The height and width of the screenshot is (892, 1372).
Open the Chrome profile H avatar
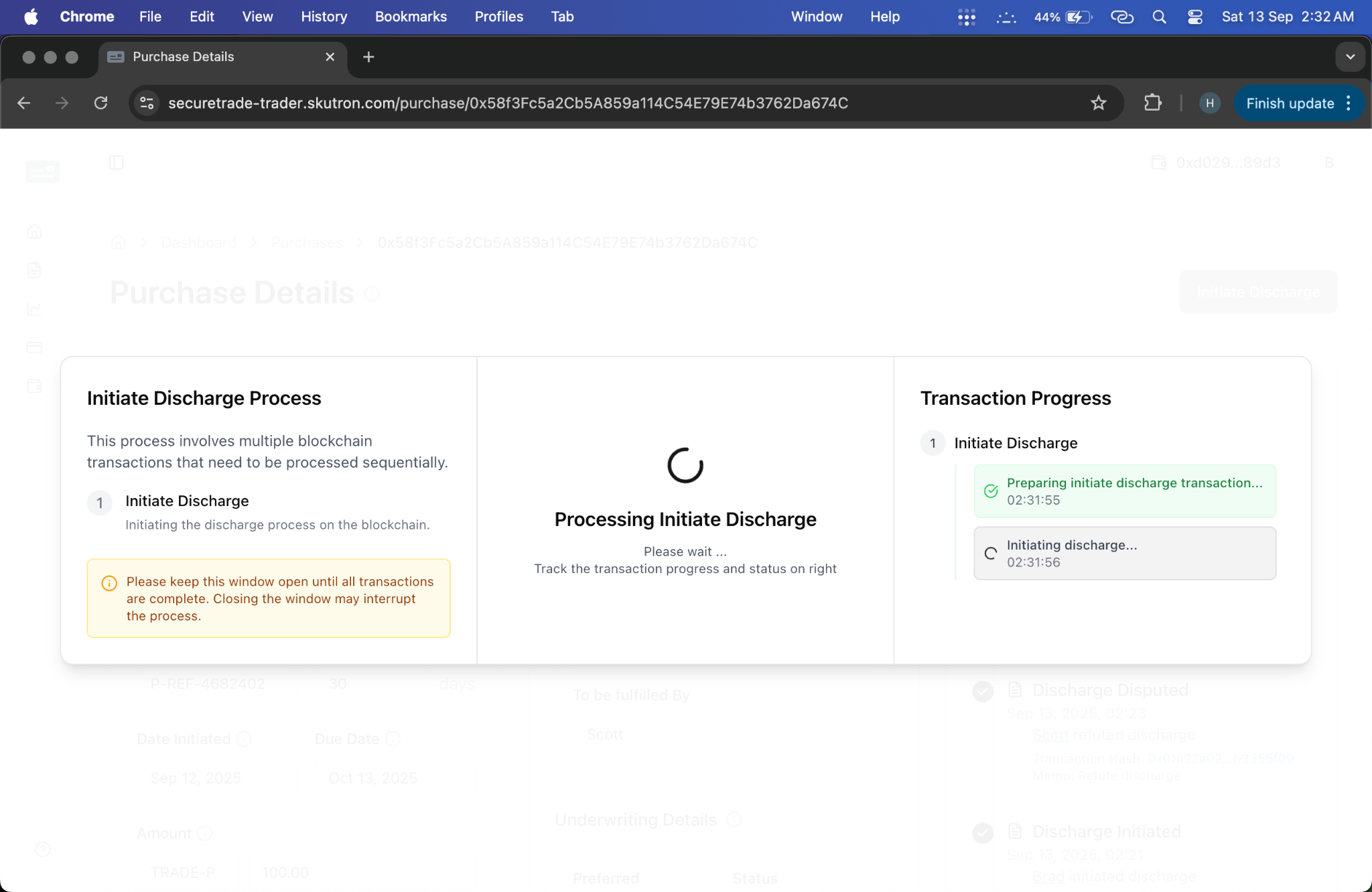(1209, 103)
